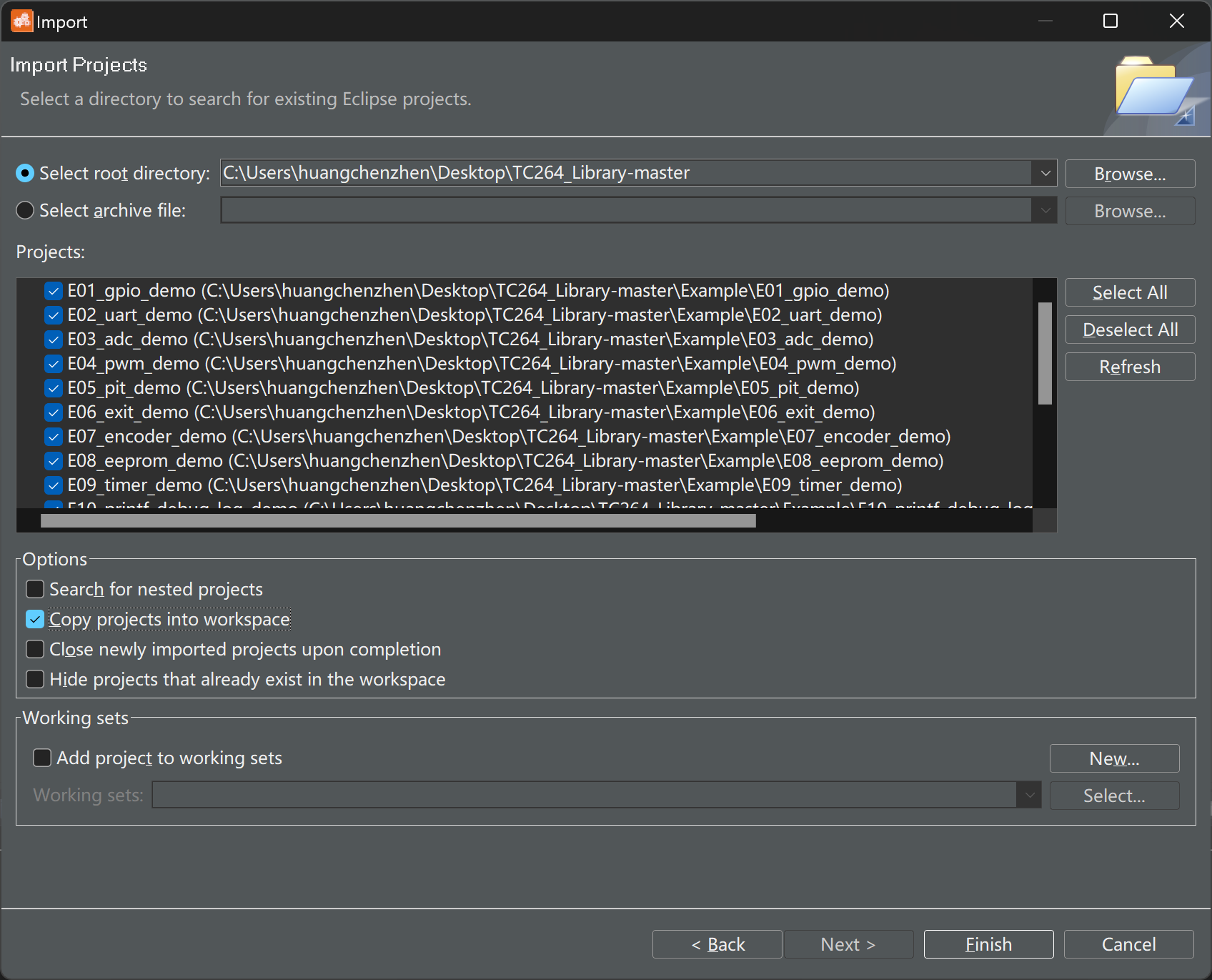Select the E06_exit_demo project row text
The height and width of the screenshot is (980, 1212).
(x=471, y=412)
